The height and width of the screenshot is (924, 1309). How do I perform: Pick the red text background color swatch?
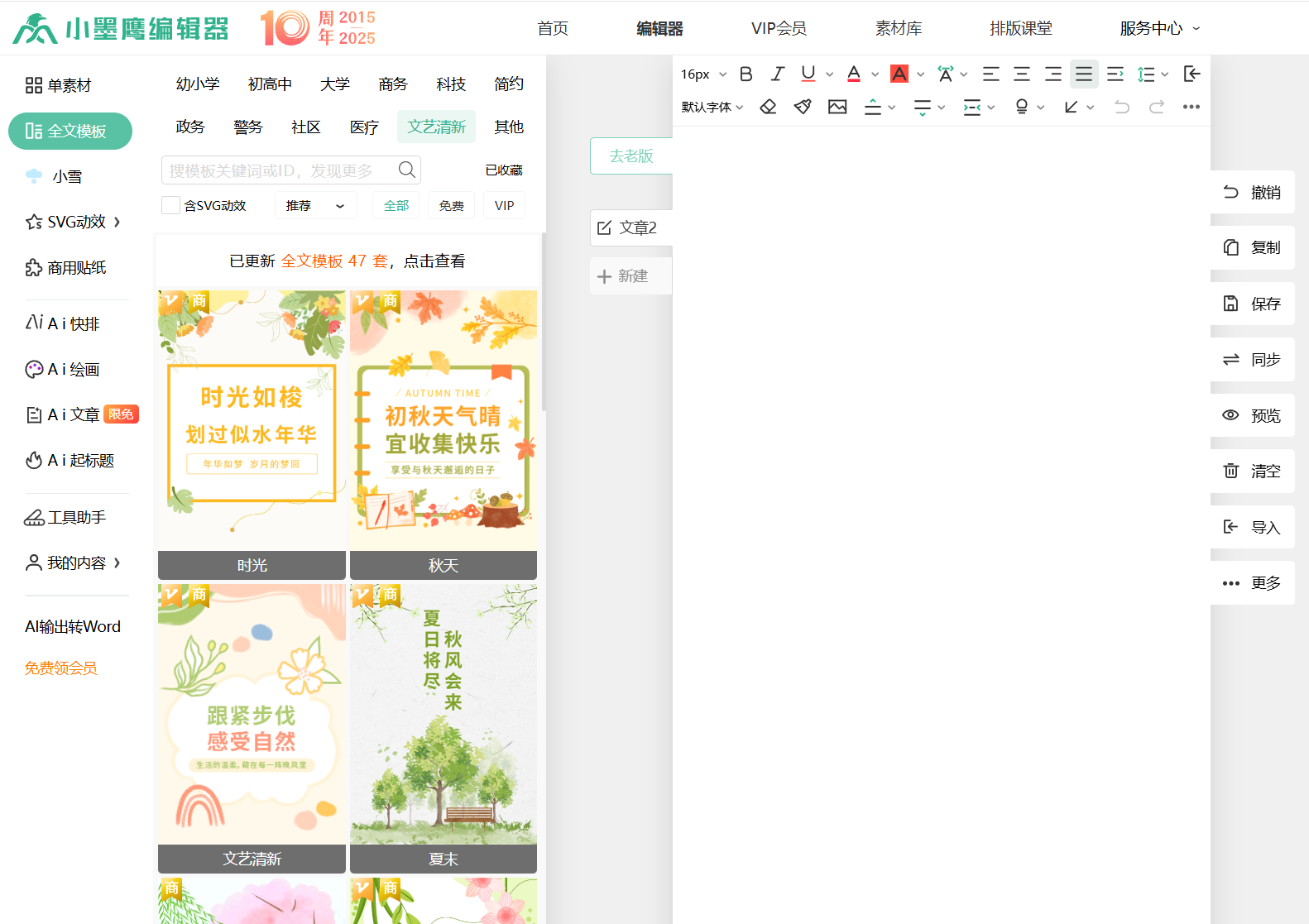coord(899,74)
